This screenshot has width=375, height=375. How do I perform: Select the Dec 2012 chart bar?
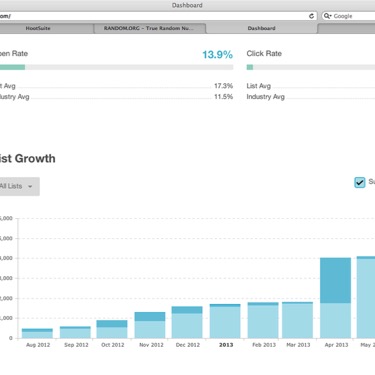(x=187, y=322)
